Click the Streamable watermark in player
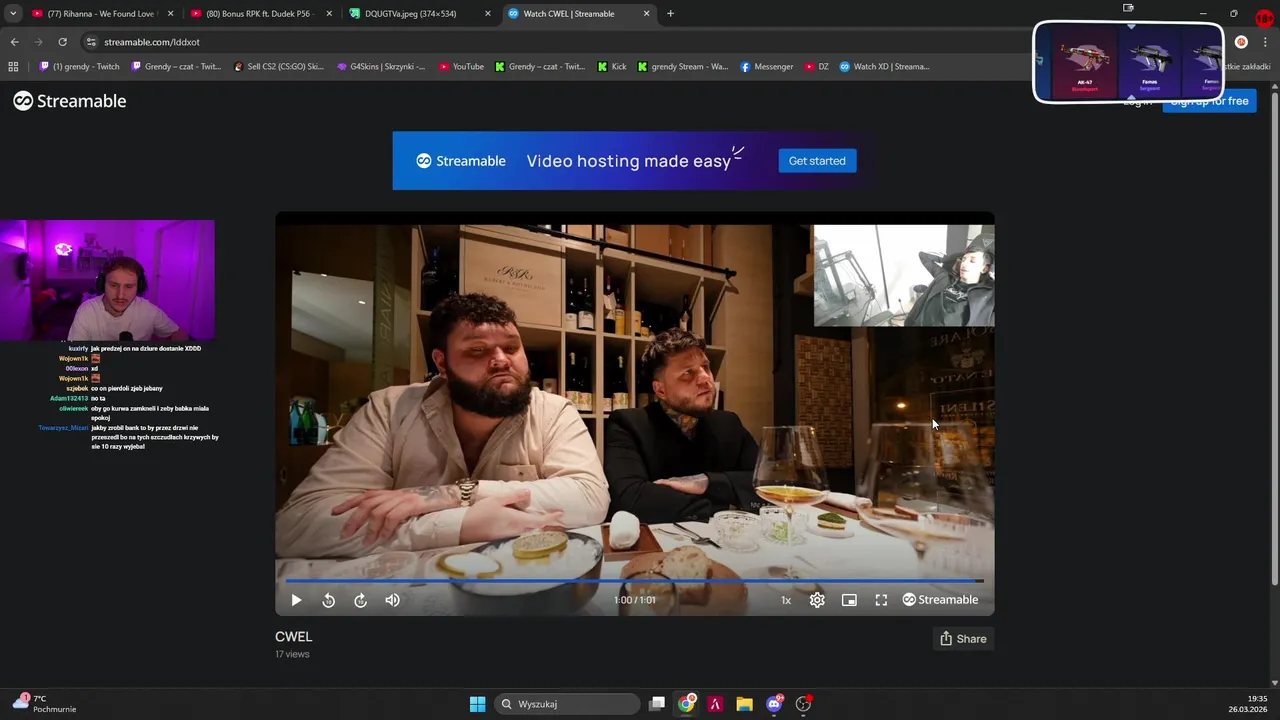This screenshot has height=720, width=1280. click(940, 600)
